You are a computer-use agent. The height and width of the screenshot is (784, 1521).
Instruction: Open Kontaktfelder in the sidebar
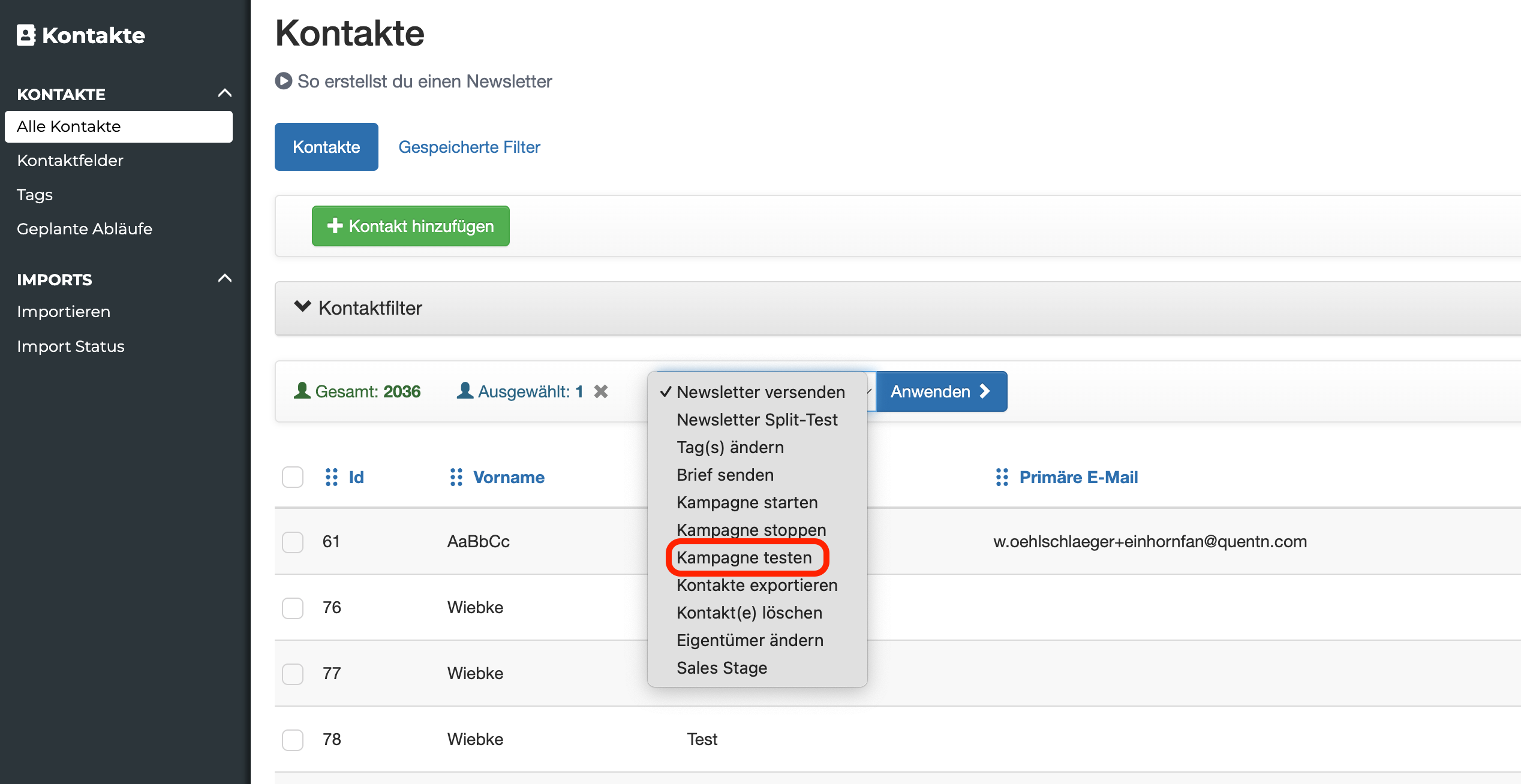tap(70, 161)
